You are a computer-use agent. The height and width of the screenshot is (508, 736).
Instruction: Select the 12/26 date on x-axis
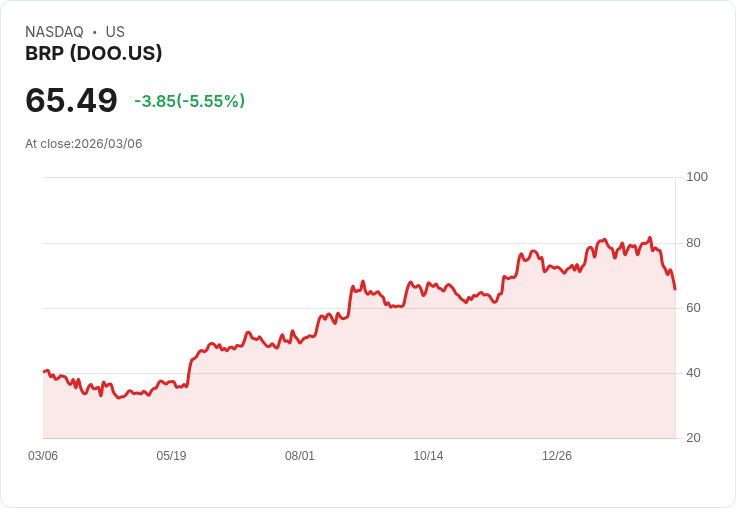click(x=557, y=456)
